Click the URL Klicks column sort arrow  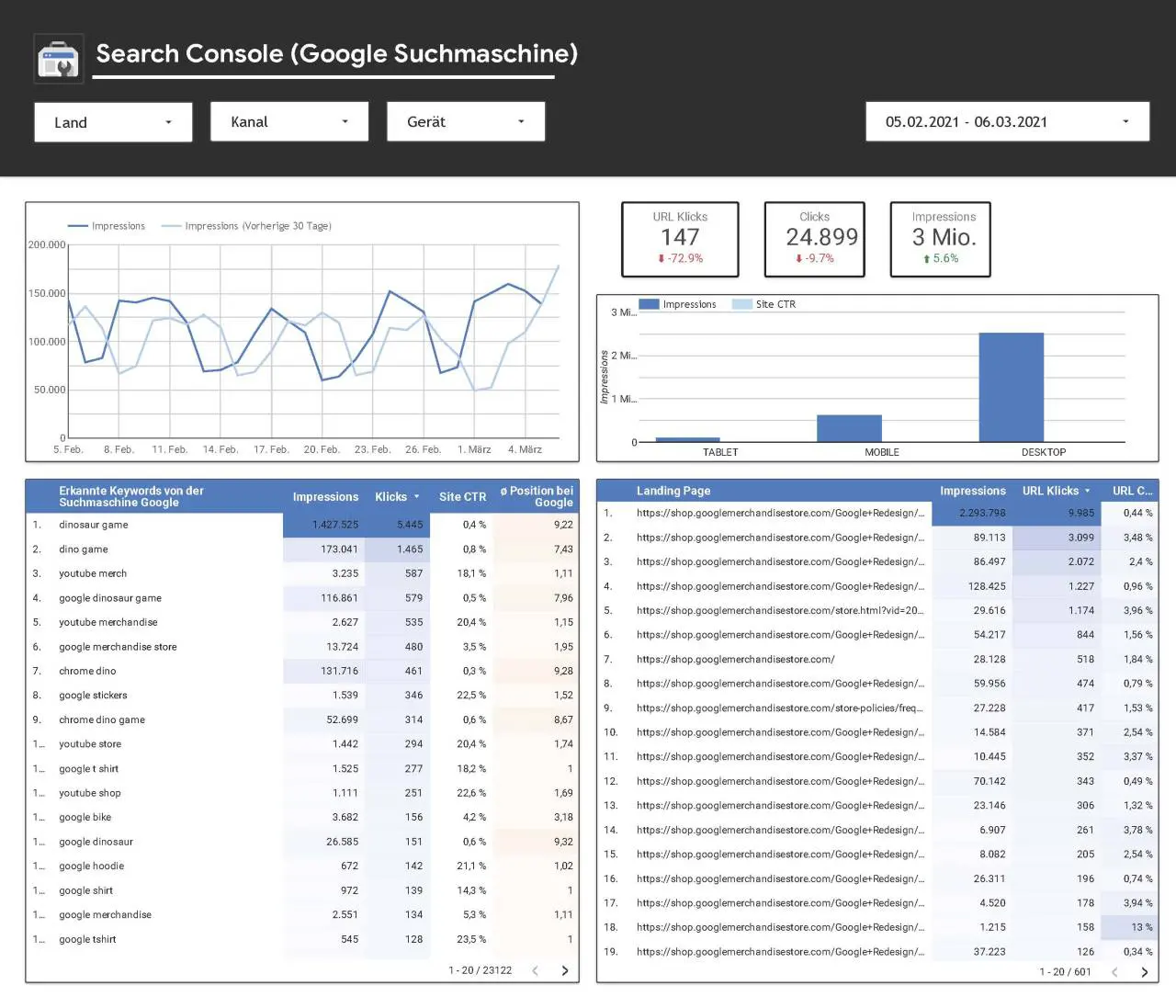tap(1088, 492)
